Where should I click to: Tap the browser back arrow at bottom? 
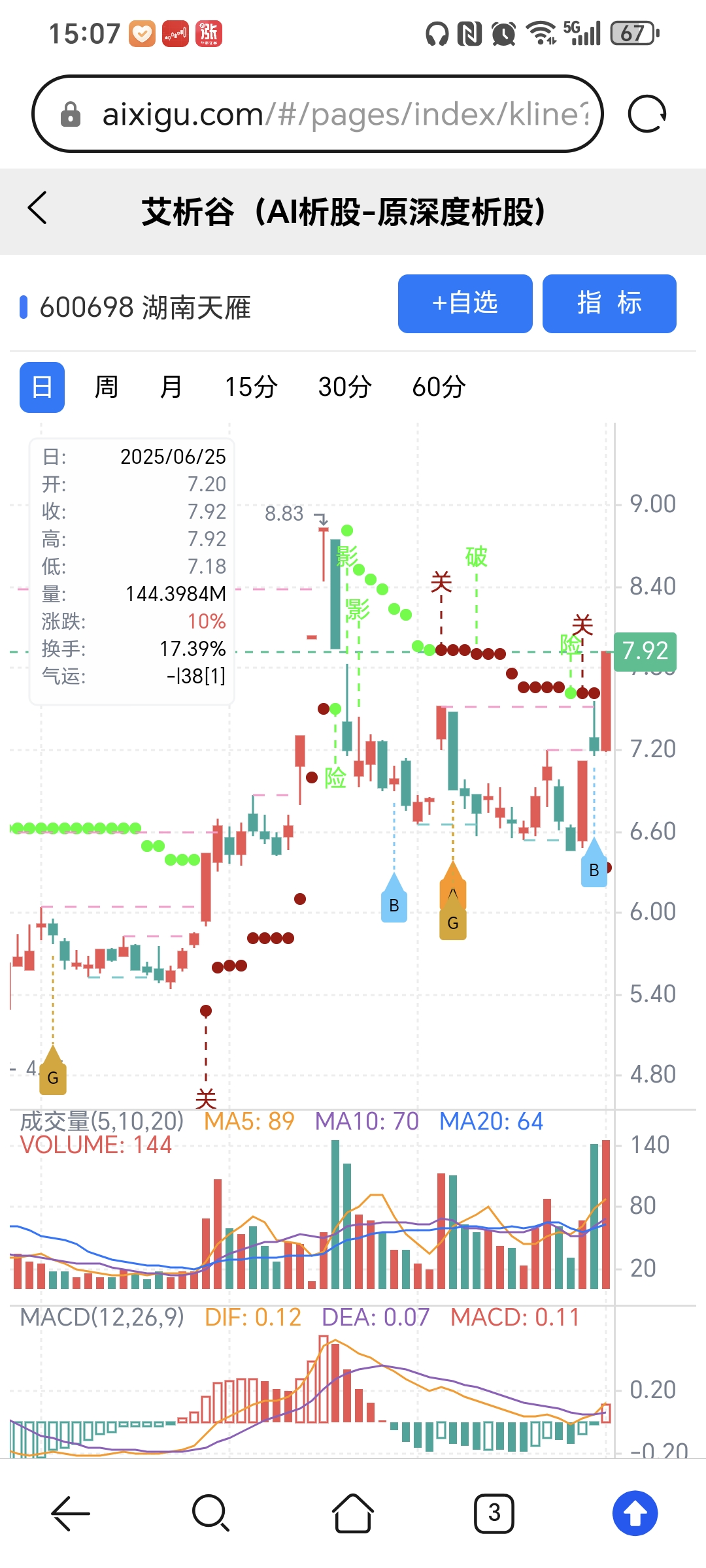coord(70,1513)
